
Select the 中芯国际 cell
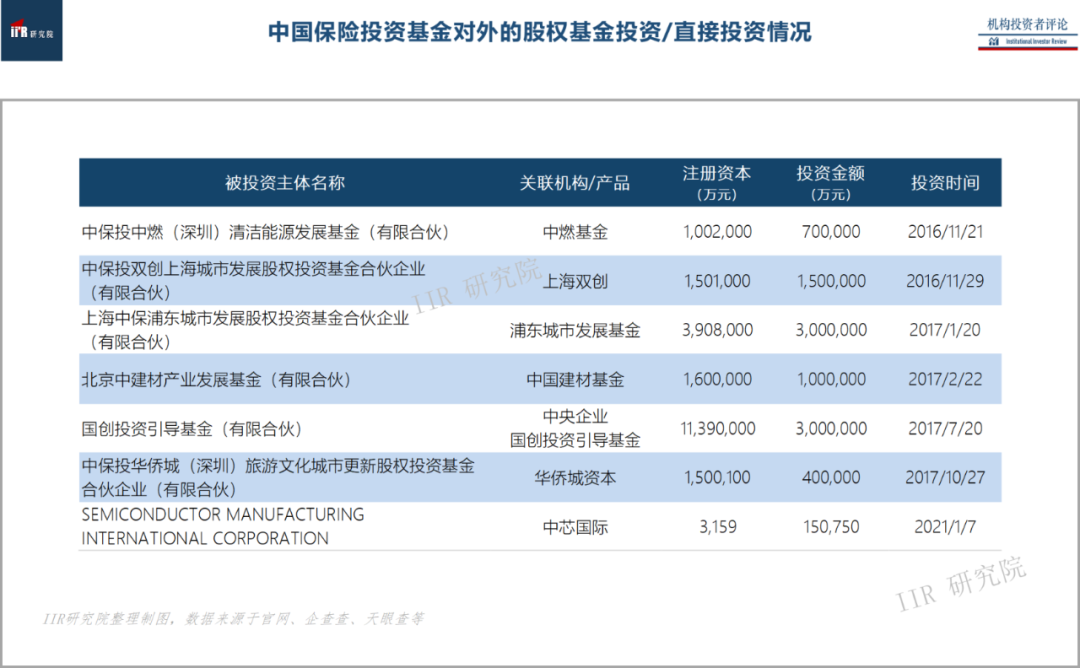[x=575, y=528]
